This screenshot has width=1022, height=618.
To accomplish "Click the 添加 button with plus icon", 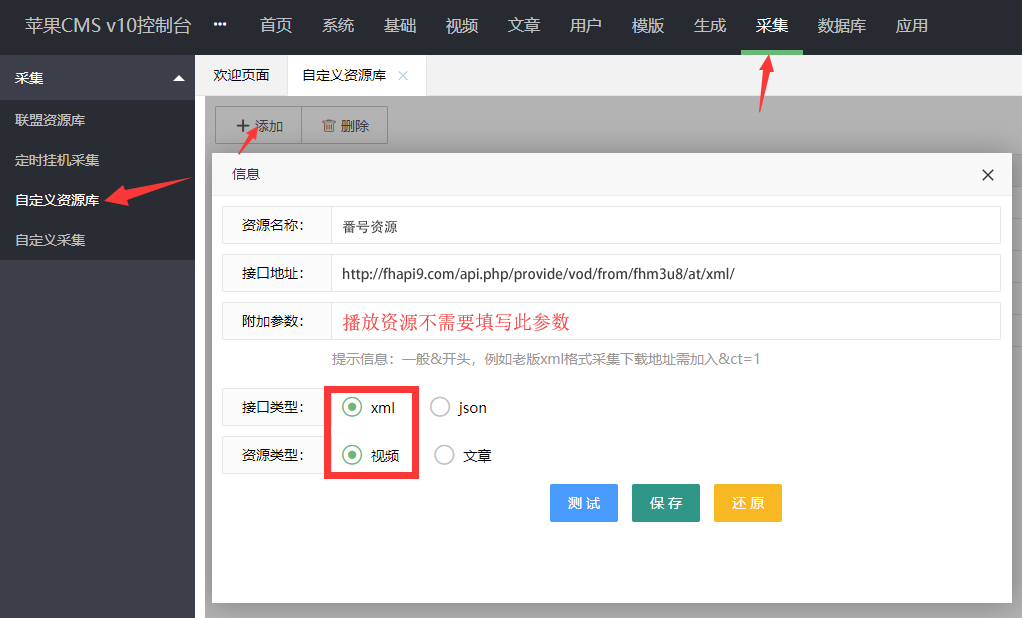I will coord(259,126).
